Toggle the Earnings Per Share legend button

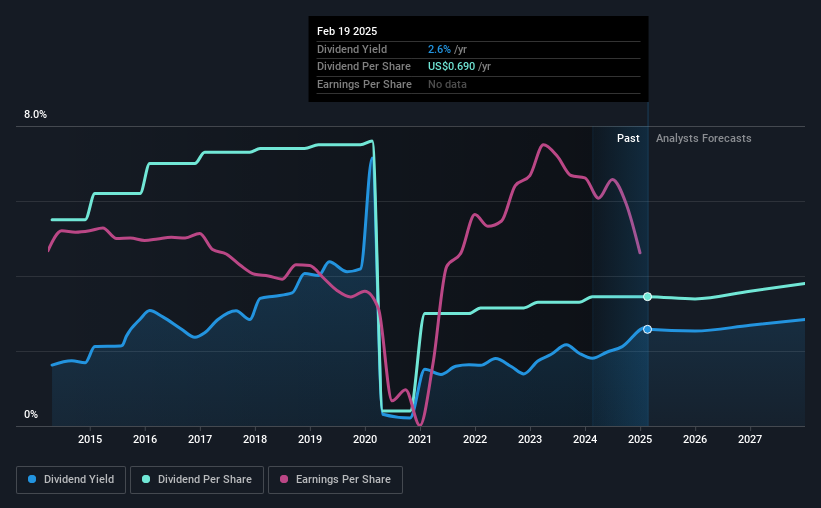coord(335,480)
